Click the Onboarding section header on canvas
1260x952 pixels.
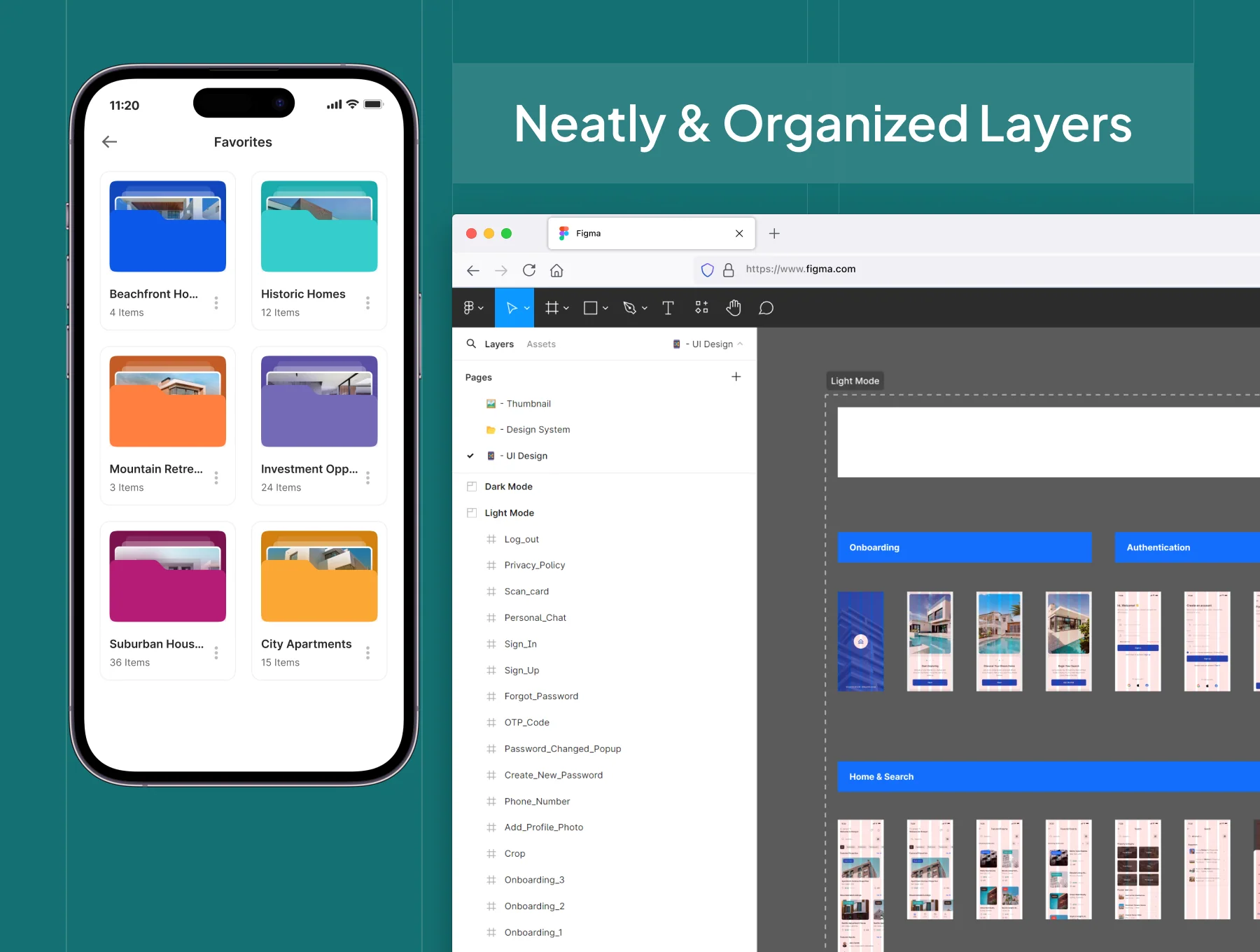tap(965, 547)
